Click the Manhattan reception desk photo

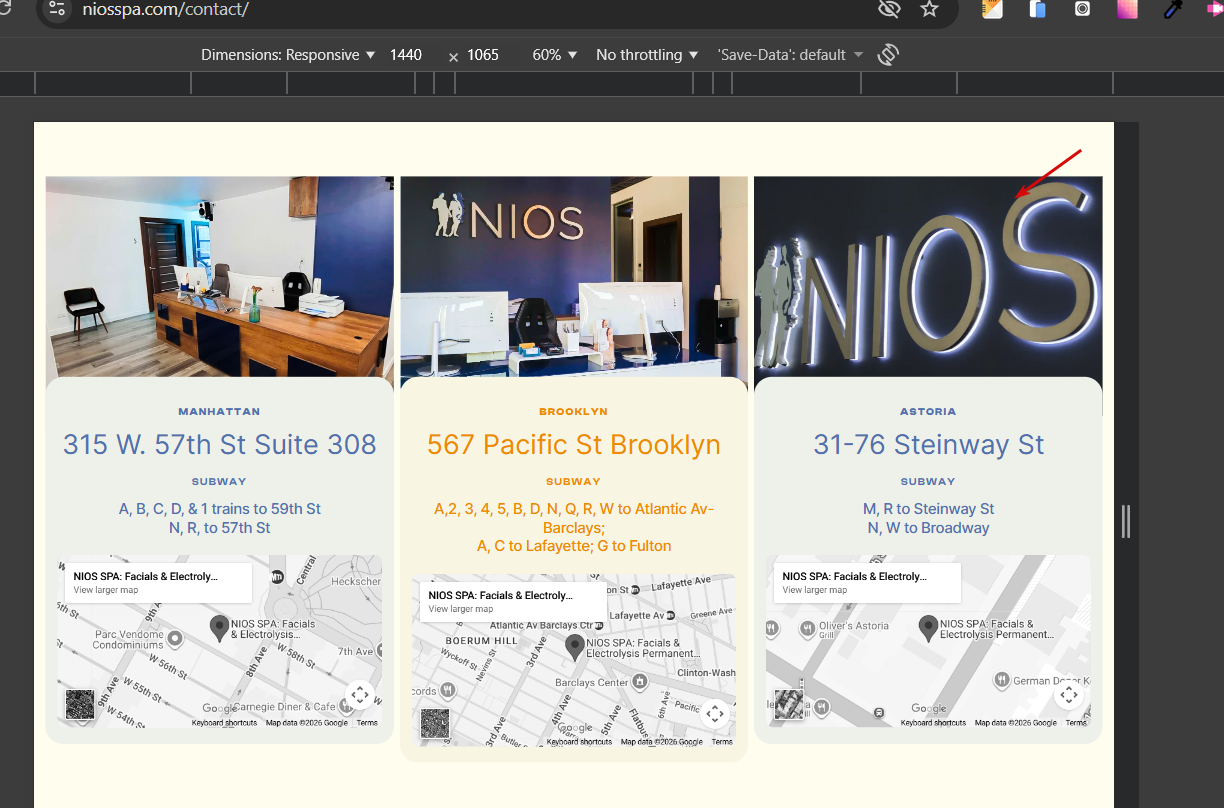point(220,277)
